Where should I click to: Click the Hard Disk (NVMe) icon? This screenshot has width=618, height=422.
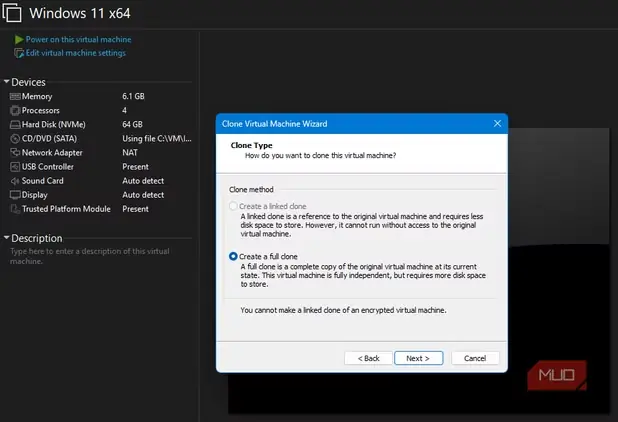[x=15, y=125]
